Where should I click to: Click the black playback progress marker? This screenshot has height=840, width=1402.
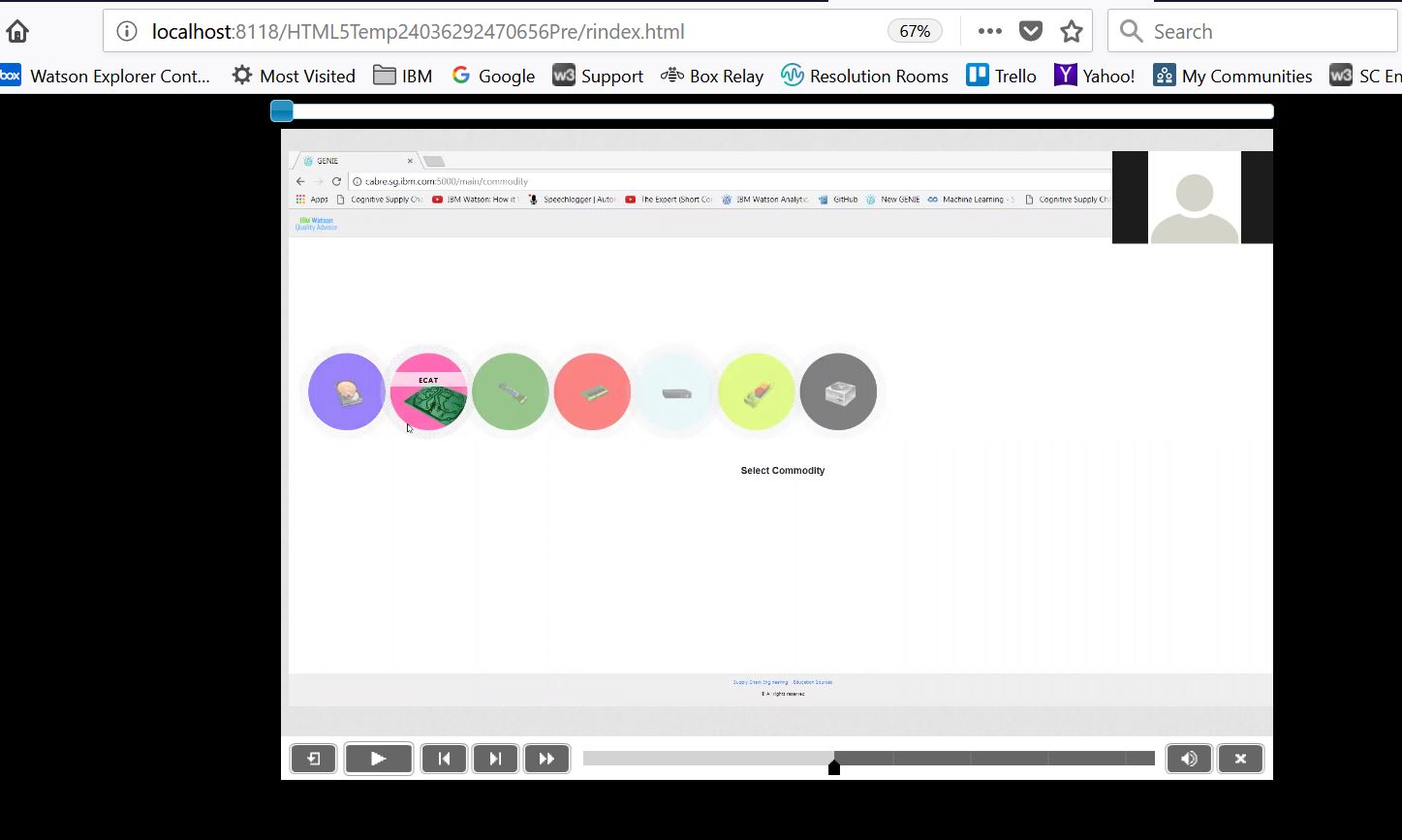coord(834,767)
